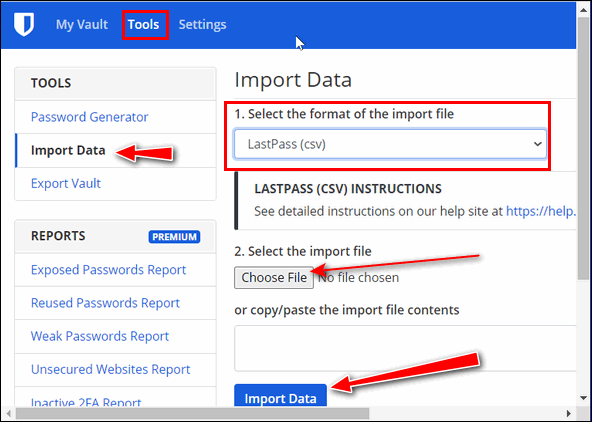
Task: Open Password Generator from the tools list
Action: (x=89, y=117)
